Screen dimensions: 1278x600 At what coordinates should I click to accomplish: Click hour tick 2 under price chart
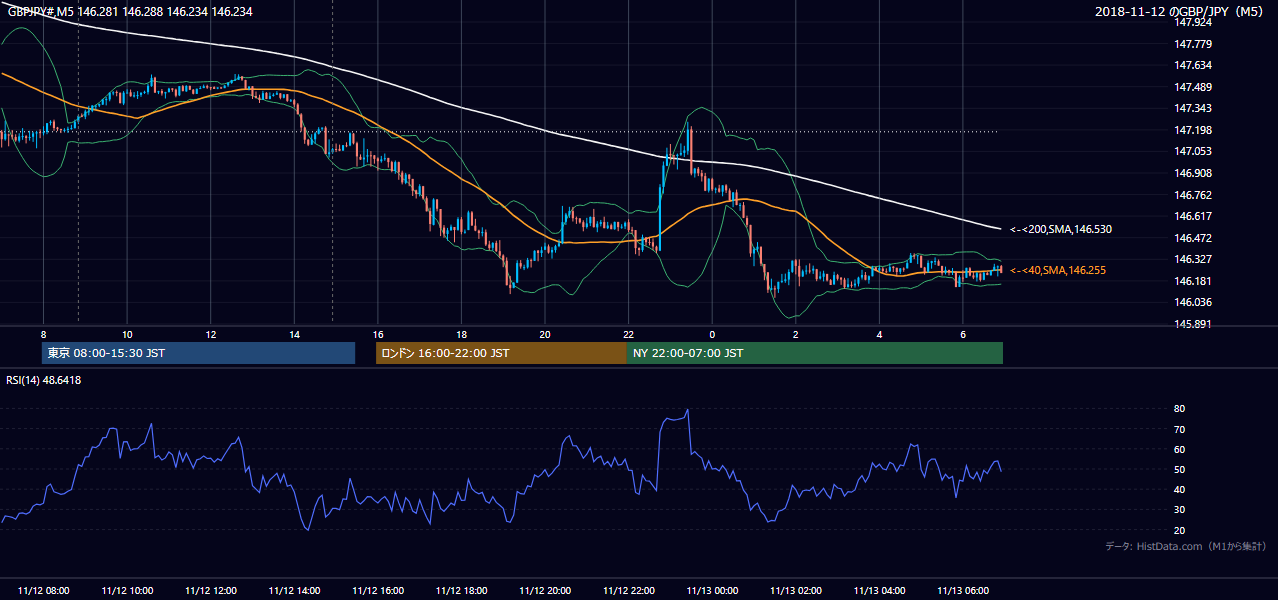(x=796, y=334)
